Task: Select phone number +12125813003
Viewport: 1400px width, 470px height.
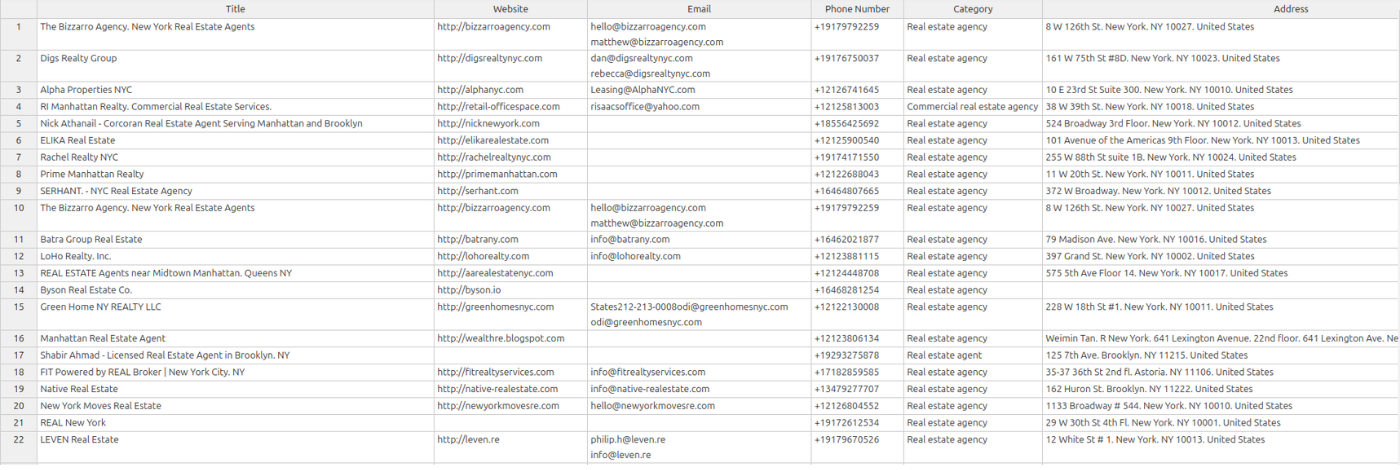Action: [847, 107]
